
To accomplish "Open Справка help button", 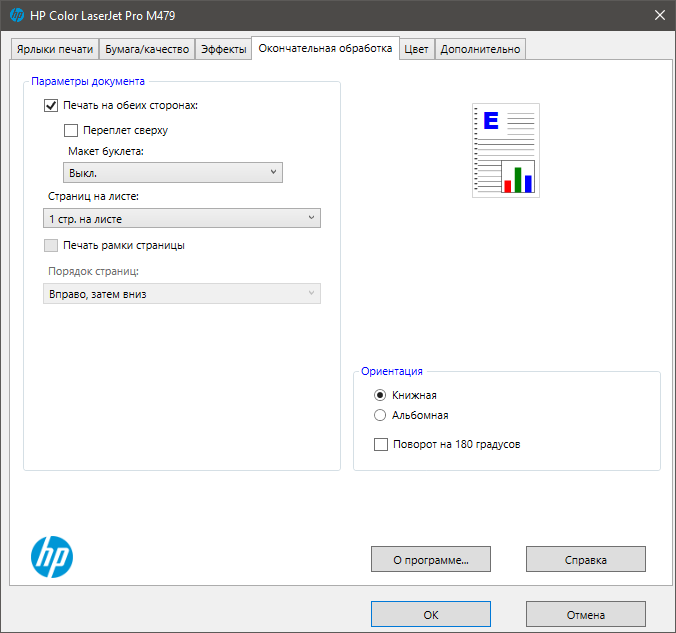I will click(x=585, y=559).
